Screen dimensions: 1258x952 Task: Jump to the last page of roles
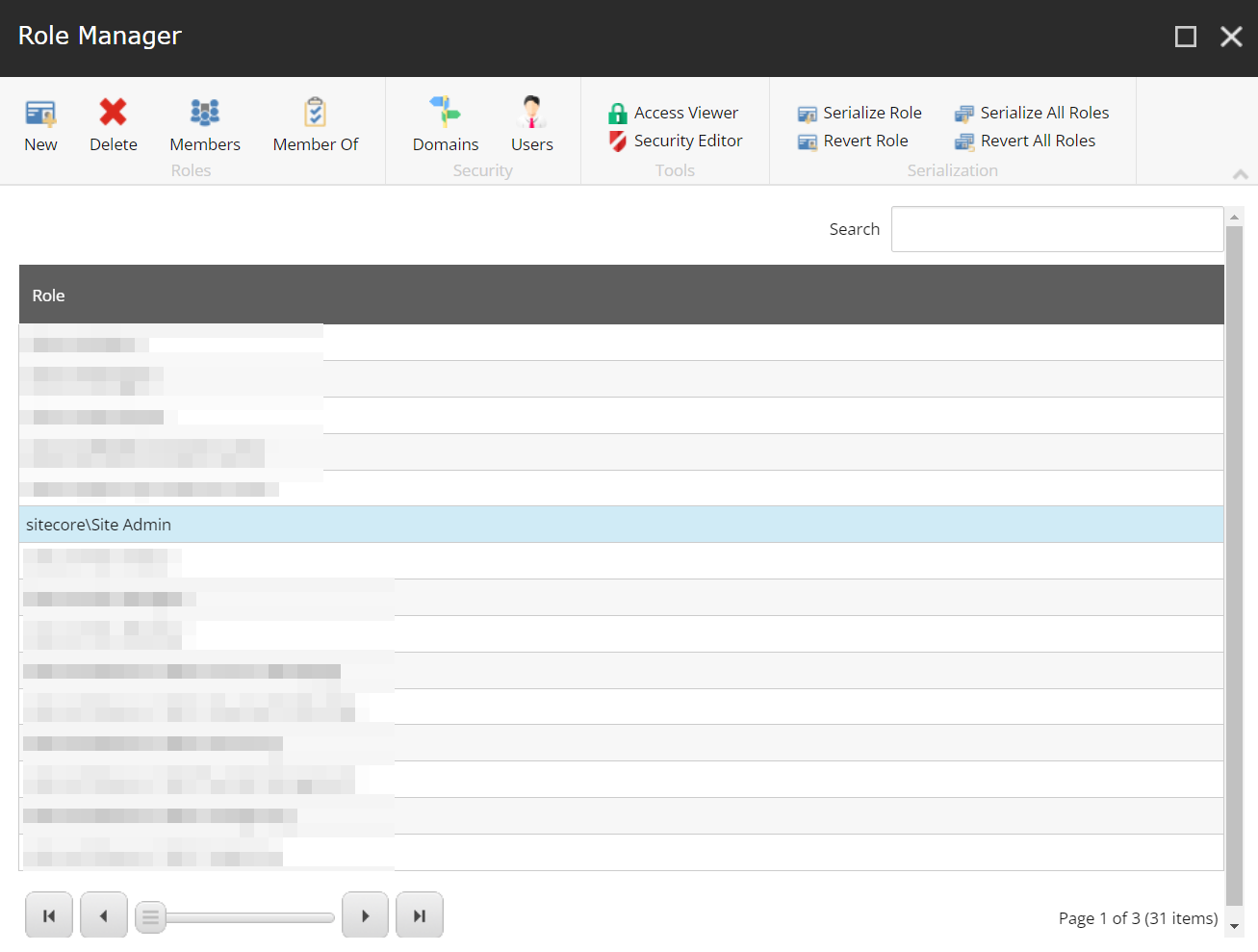pyautogui.click(x=420, y=914)
